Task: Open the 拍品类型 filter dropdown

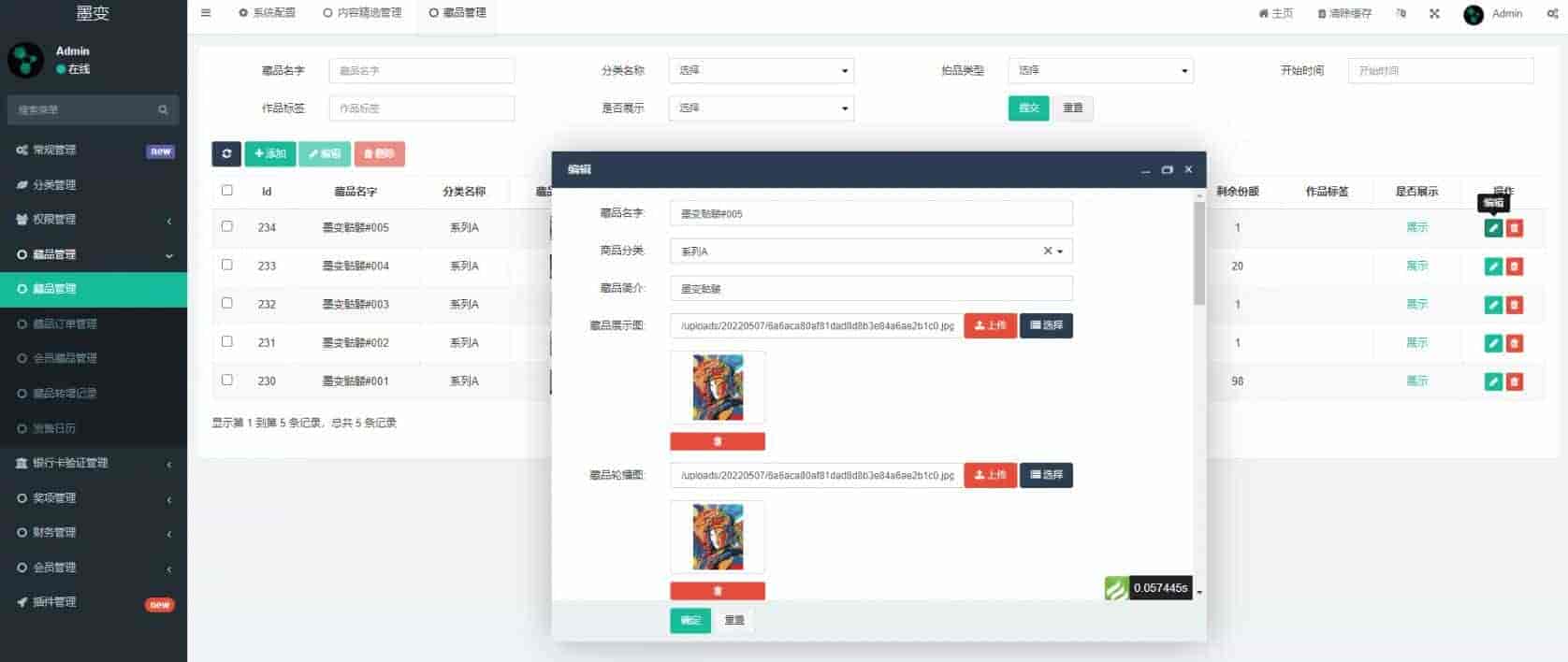Action: (x=1100, y=70)
